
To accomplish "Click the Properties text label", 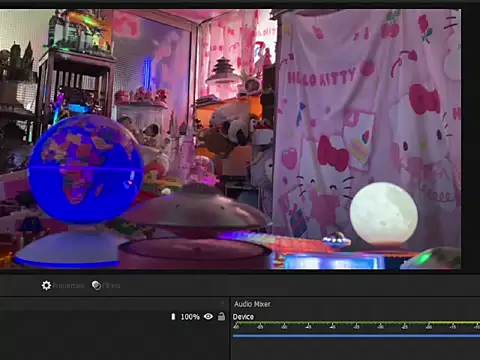I will 68,286.
